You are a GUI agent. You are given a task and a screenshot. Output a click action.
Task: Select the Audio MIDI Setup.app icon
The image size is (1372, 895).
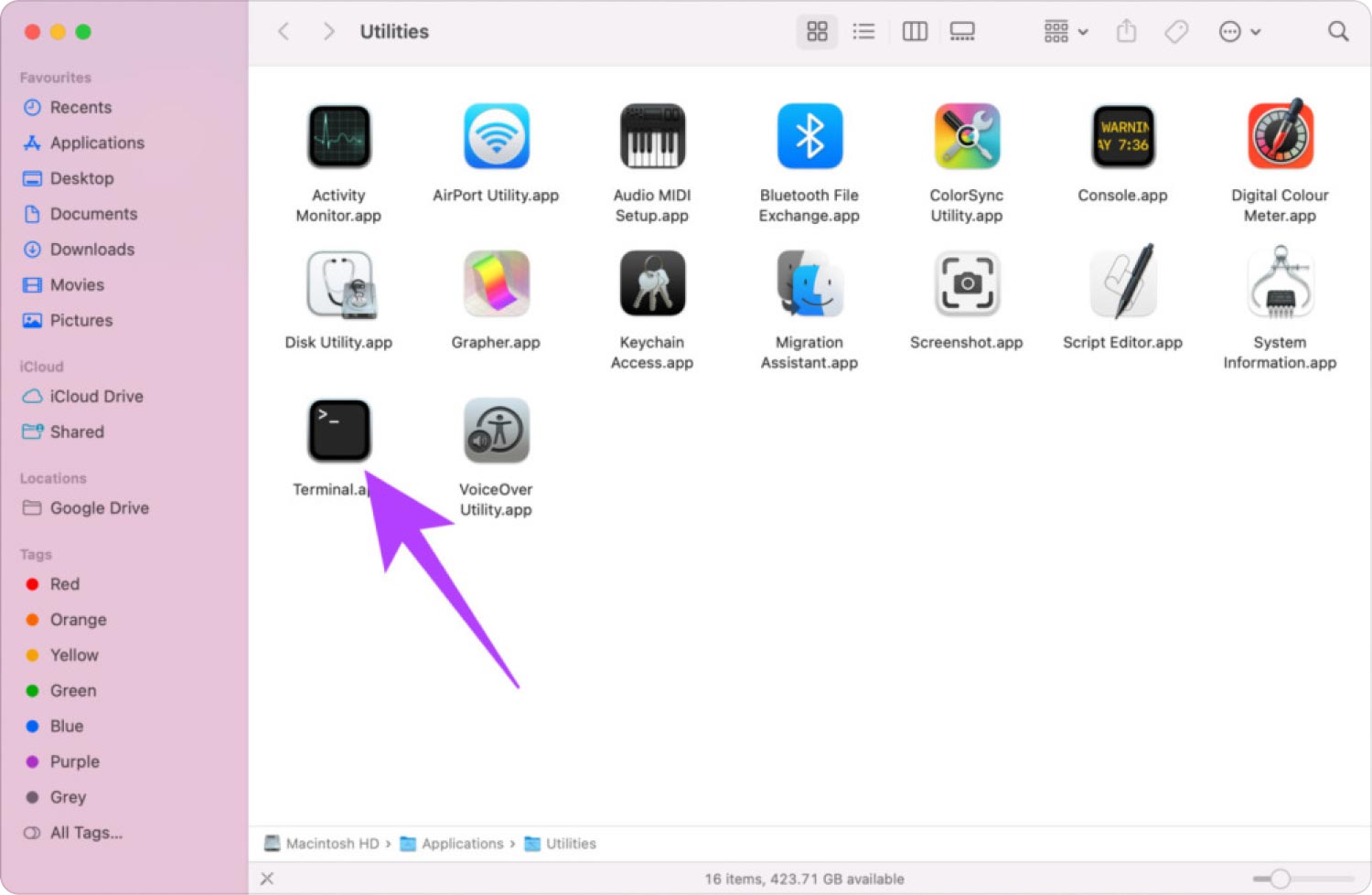coord(652,136)
